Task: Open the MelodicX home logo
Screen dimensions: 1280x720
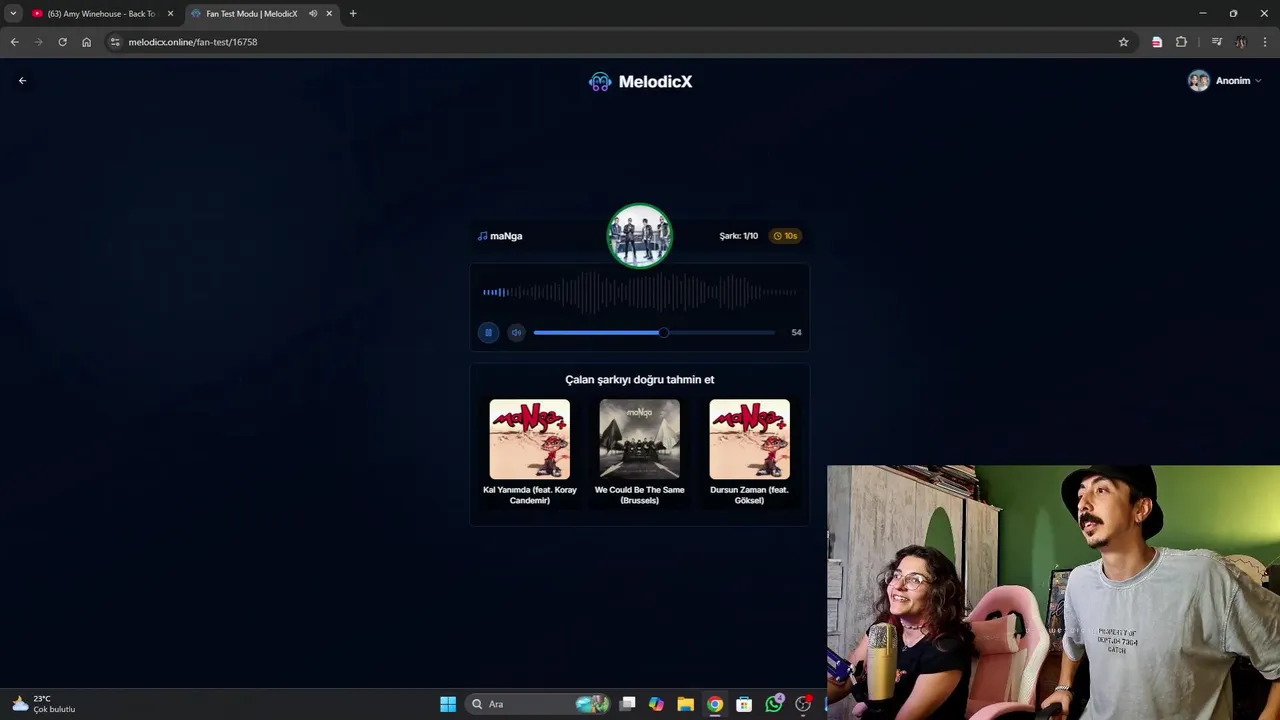Action: [640, 82]
